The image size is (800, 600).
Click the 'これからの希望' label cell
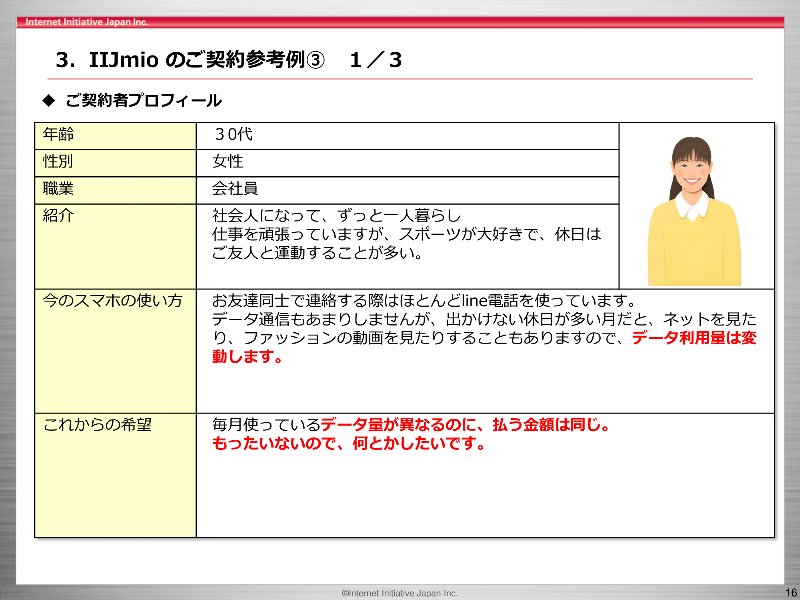[115, 475]
